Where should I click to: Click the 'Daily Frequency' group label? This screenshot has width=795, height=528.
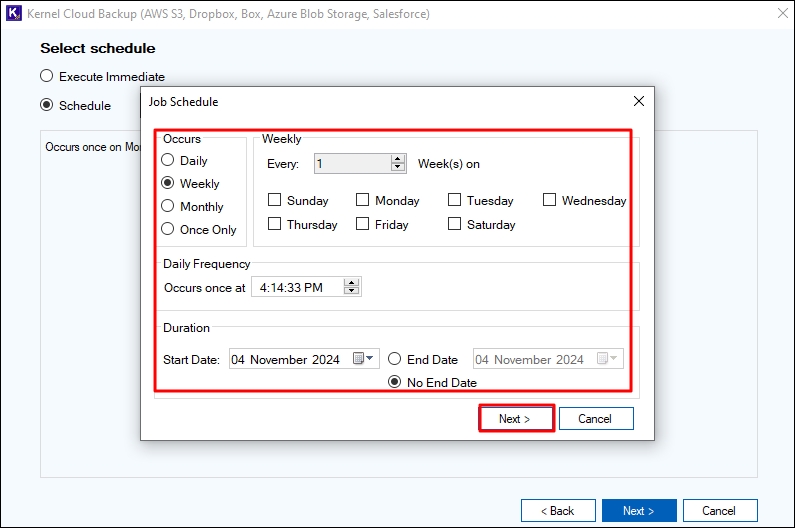[207, 264]
